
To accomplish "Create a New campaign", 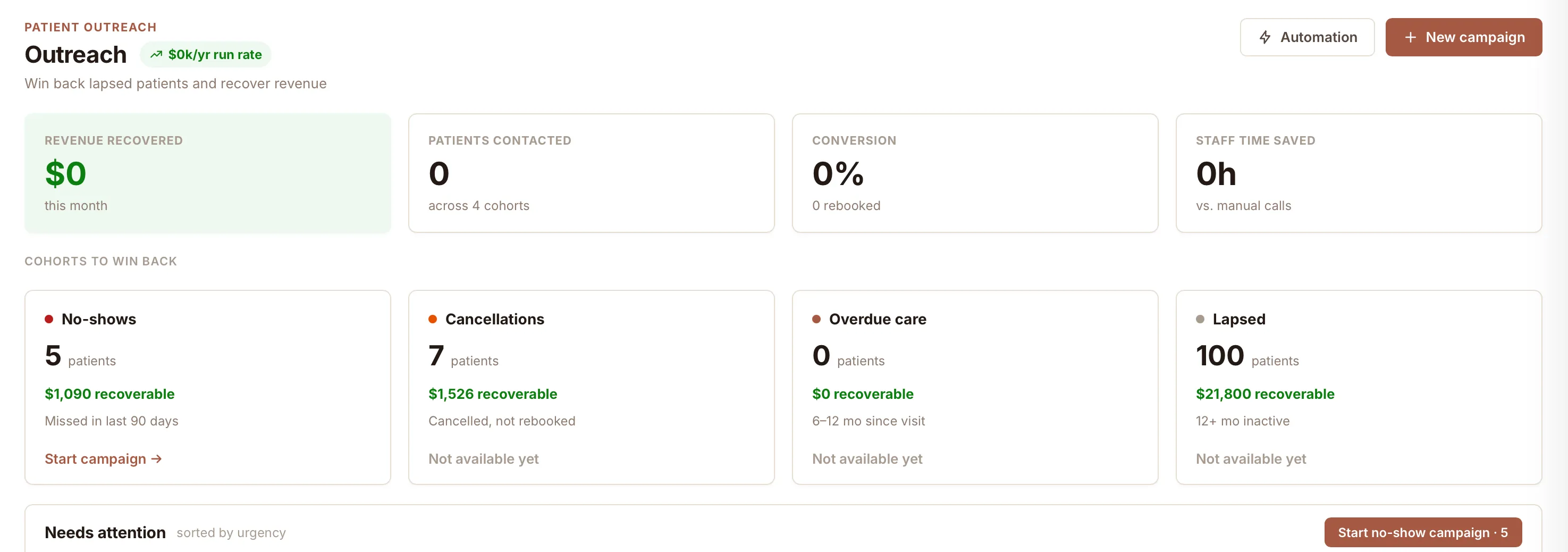I will coord(1463,37).
